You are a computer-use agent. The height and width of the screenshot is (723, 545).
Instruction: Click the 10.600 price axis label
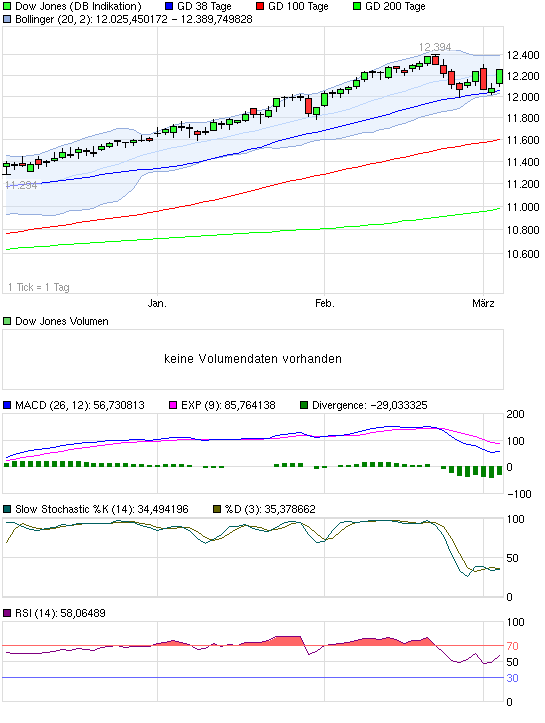(523, 254)
